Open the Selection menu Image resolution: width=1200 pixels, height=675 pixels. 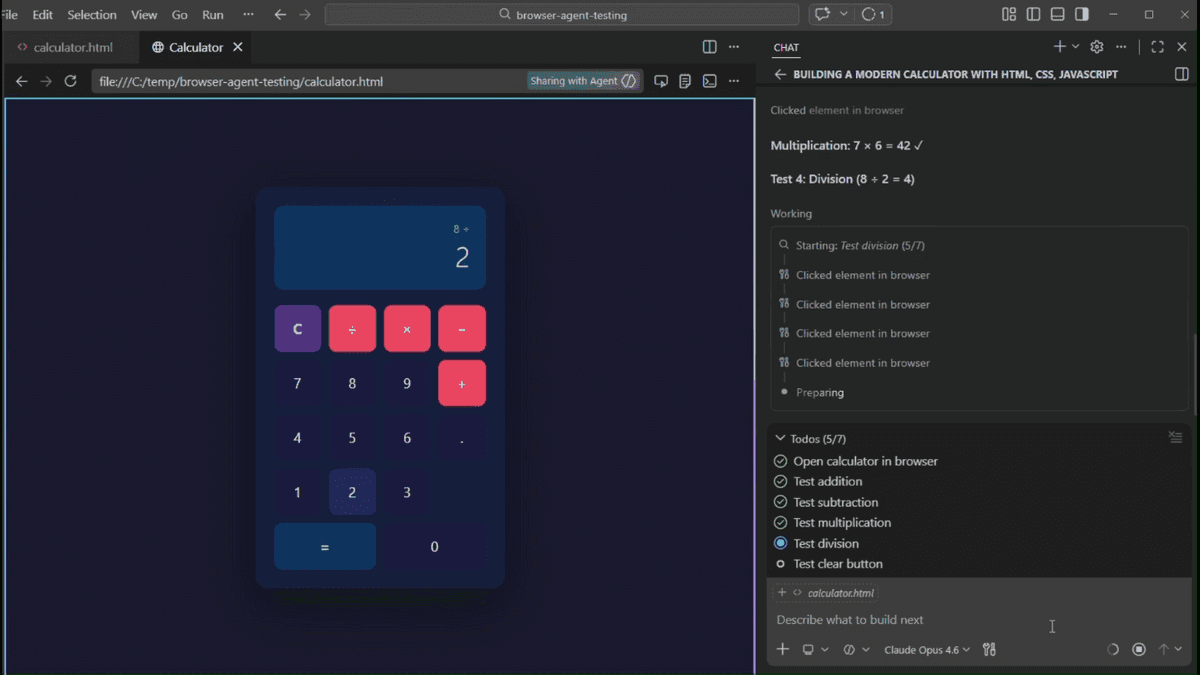tap(92, 15)
